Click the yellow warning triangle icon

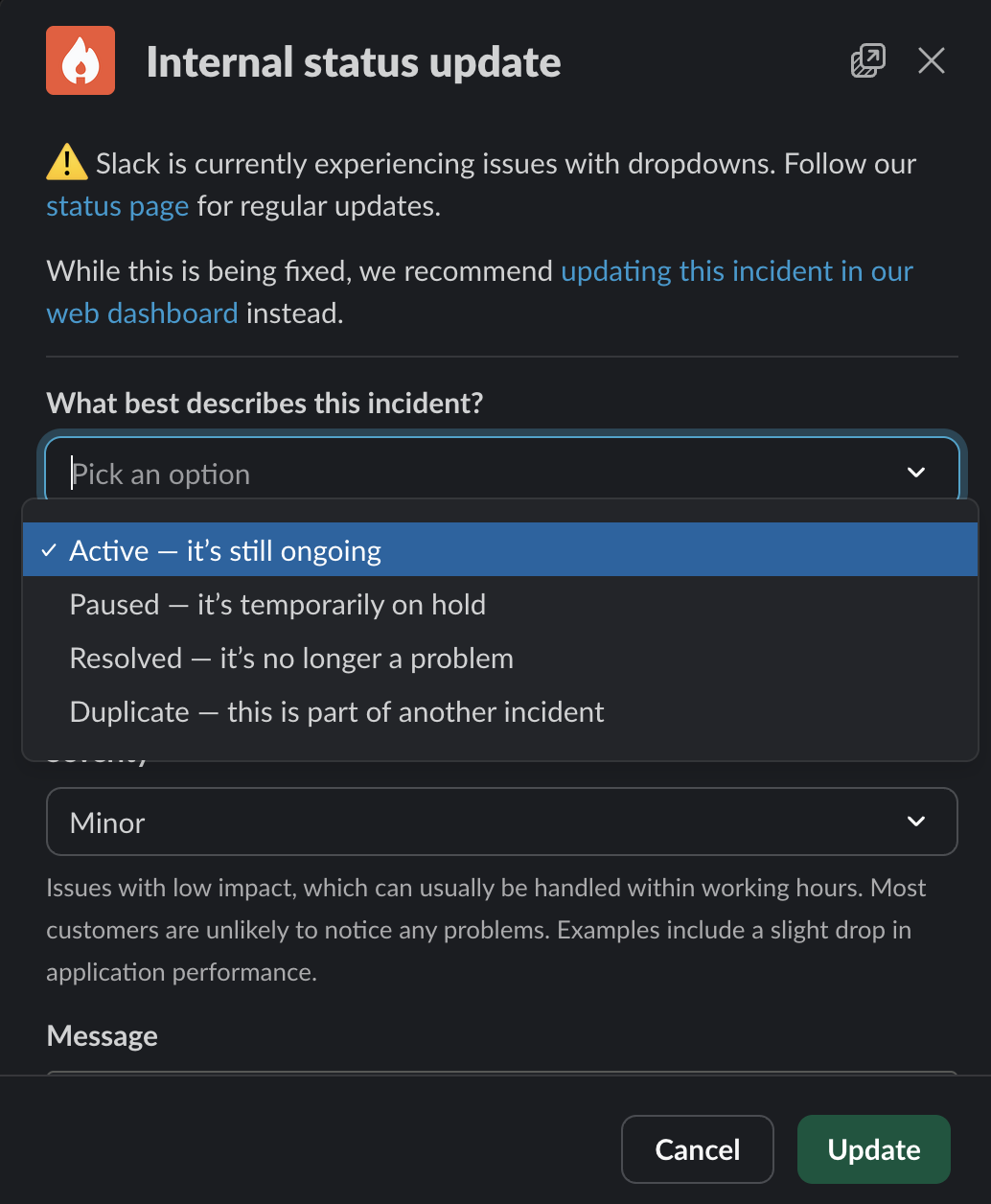click(x=66, y=163)
